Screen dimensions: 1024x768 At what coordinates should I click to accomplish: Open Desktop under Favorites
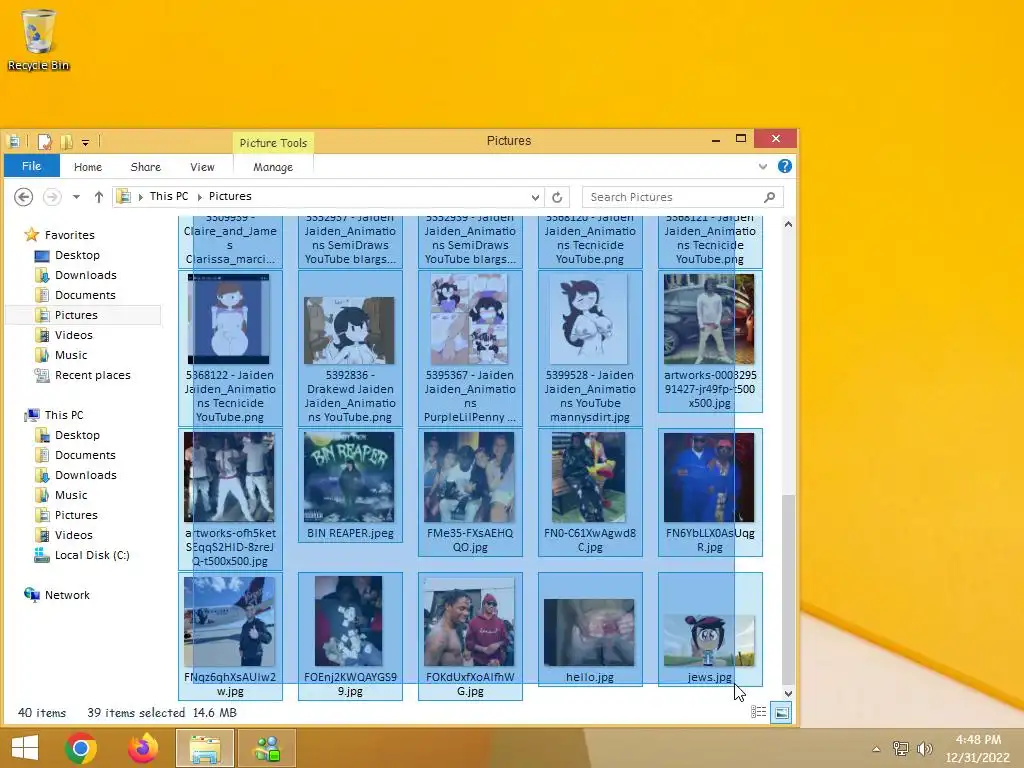(77, 255)
